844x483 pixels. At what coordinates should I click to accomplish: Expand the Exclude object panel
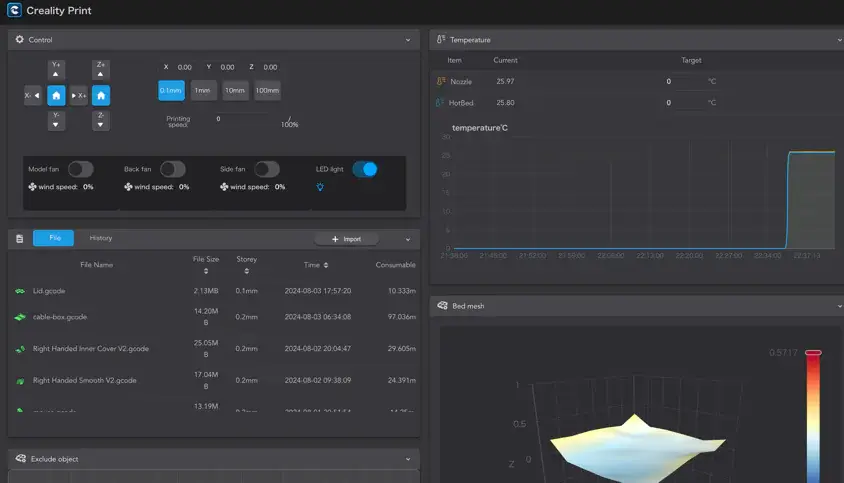pos(408,459)
